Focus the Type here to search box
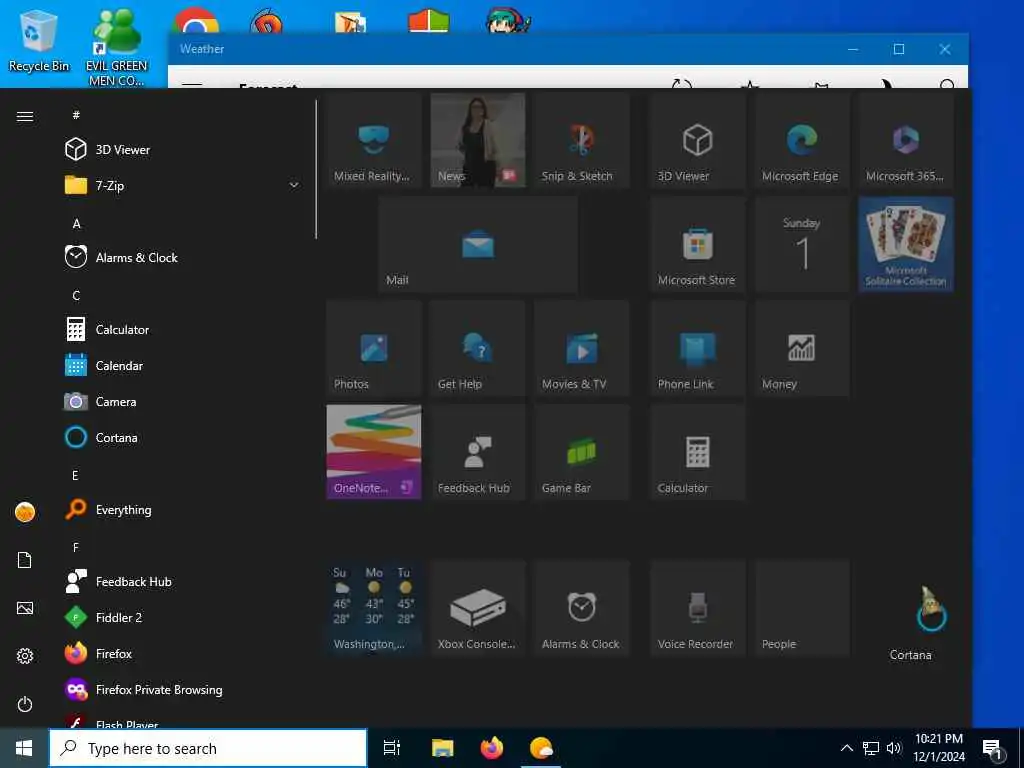1024x768 pixels. pyautogui.click(x=208, y=748)
